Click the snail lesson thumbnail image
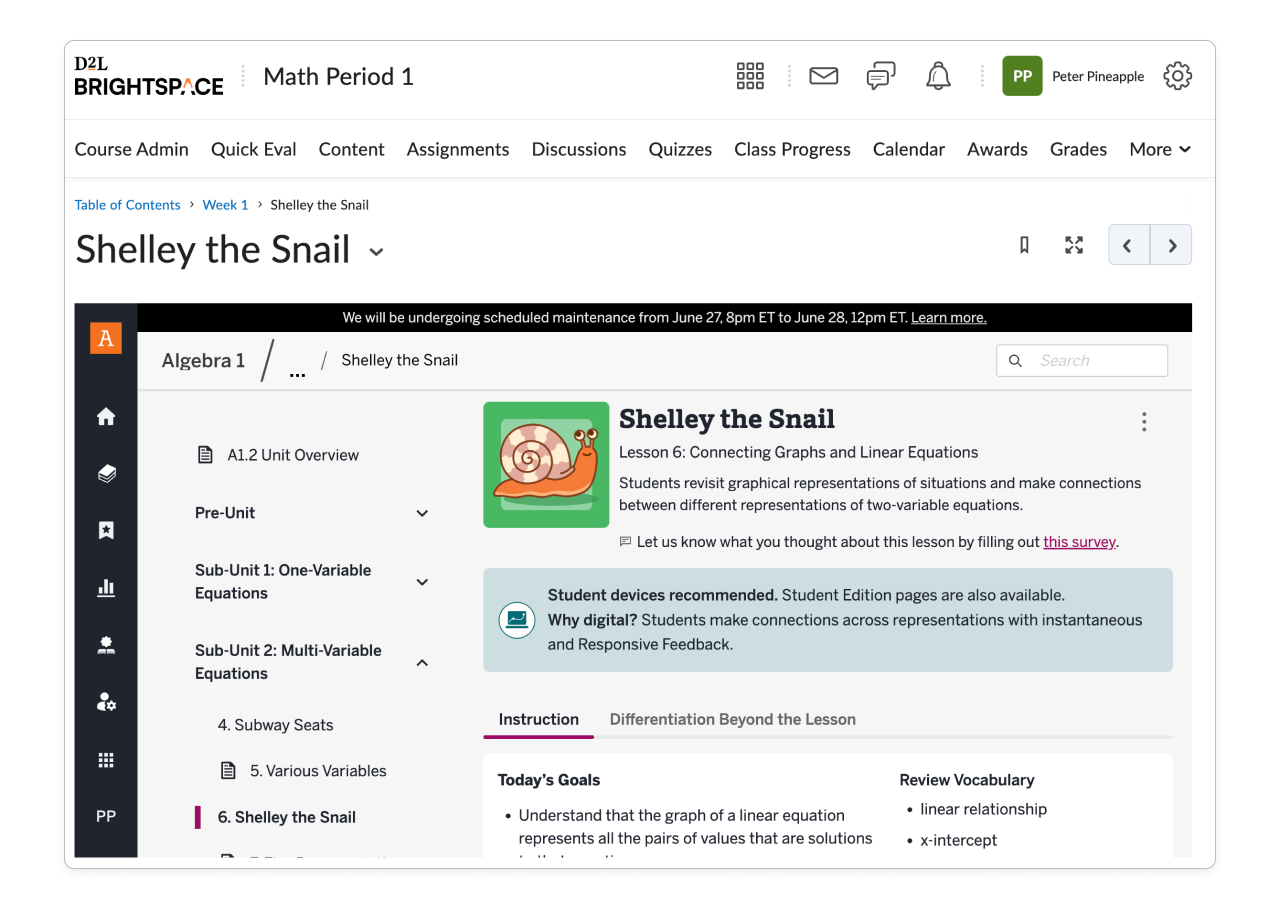Viewport: 1280px width, 909px height. (546, 465)
